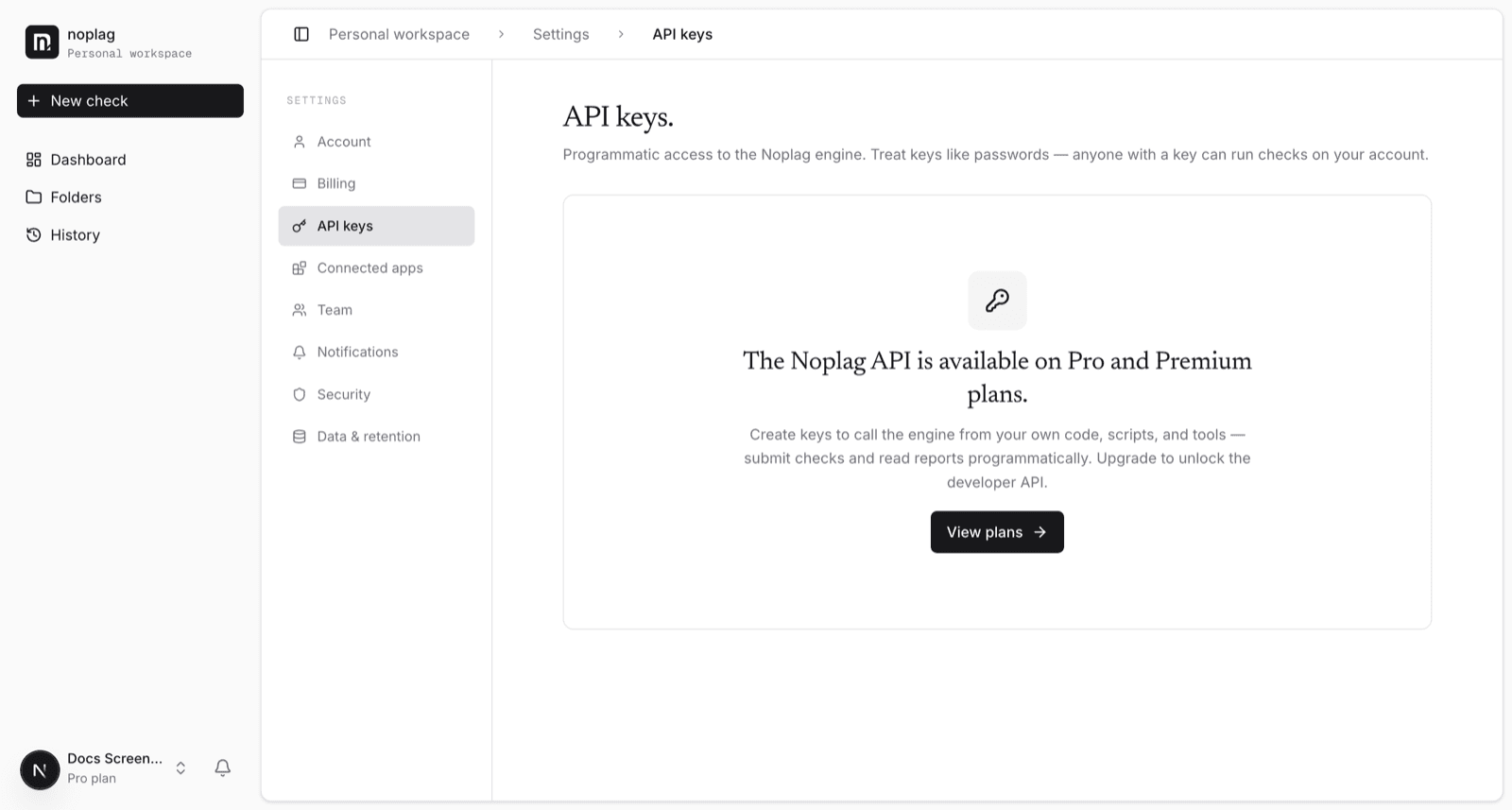Start a New check
This screenshot has height=810, width=1512.
click(130, 100)
